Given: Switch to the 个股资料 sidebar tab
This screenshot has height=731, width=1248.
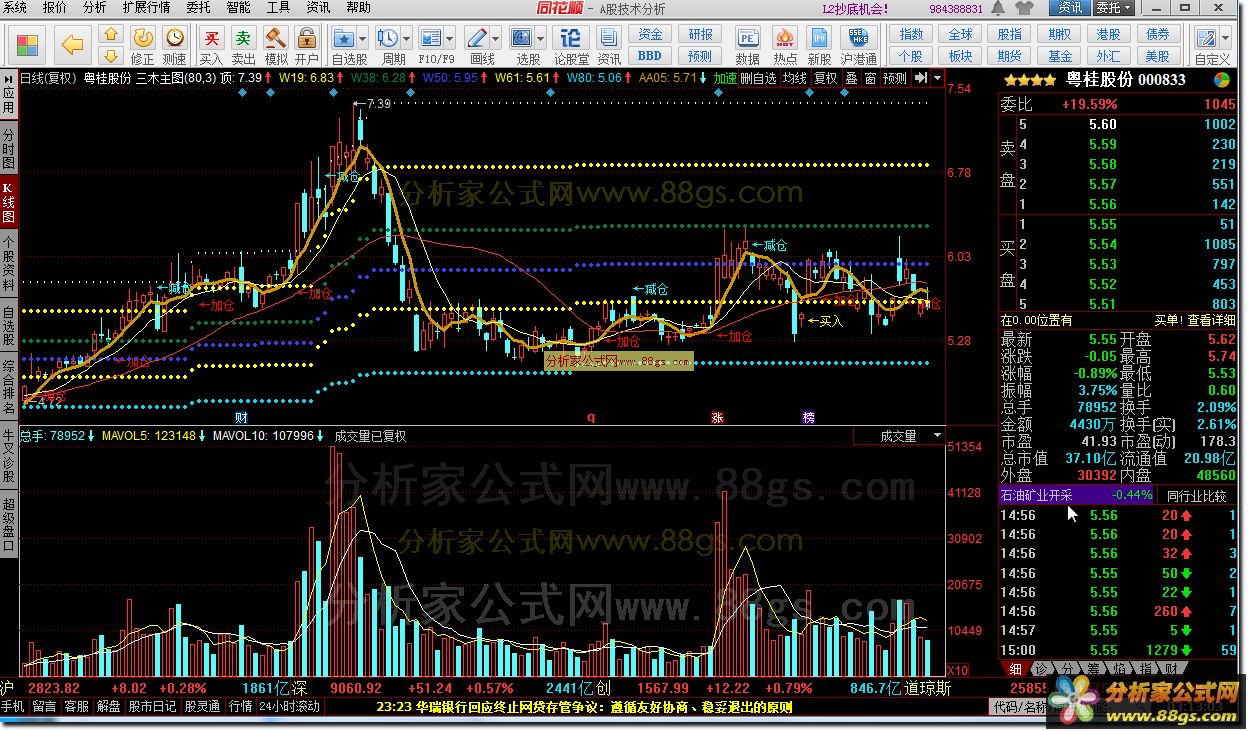Looking at the screenshot, I should click(x=8, y=263).
